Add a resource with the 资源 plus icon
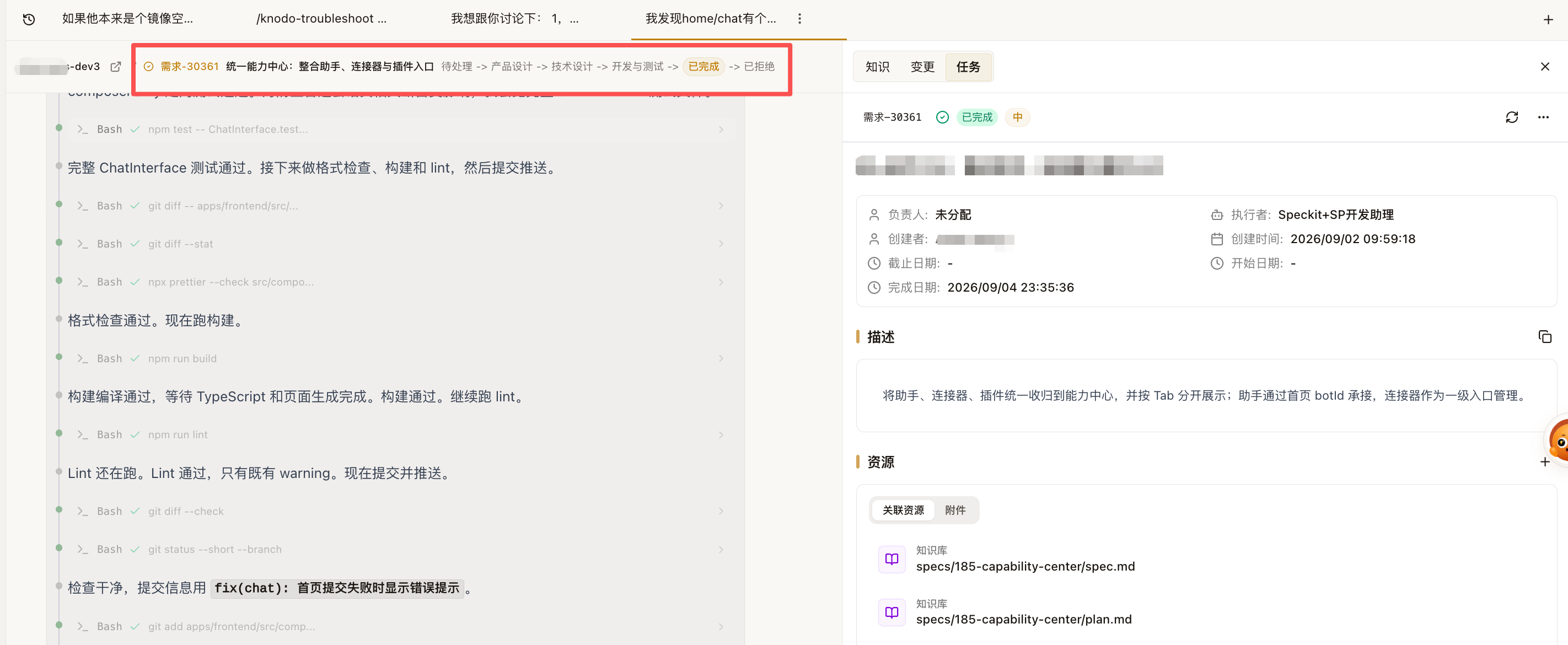This screenshot has height=645, width=1568. tap(1545, 462)
